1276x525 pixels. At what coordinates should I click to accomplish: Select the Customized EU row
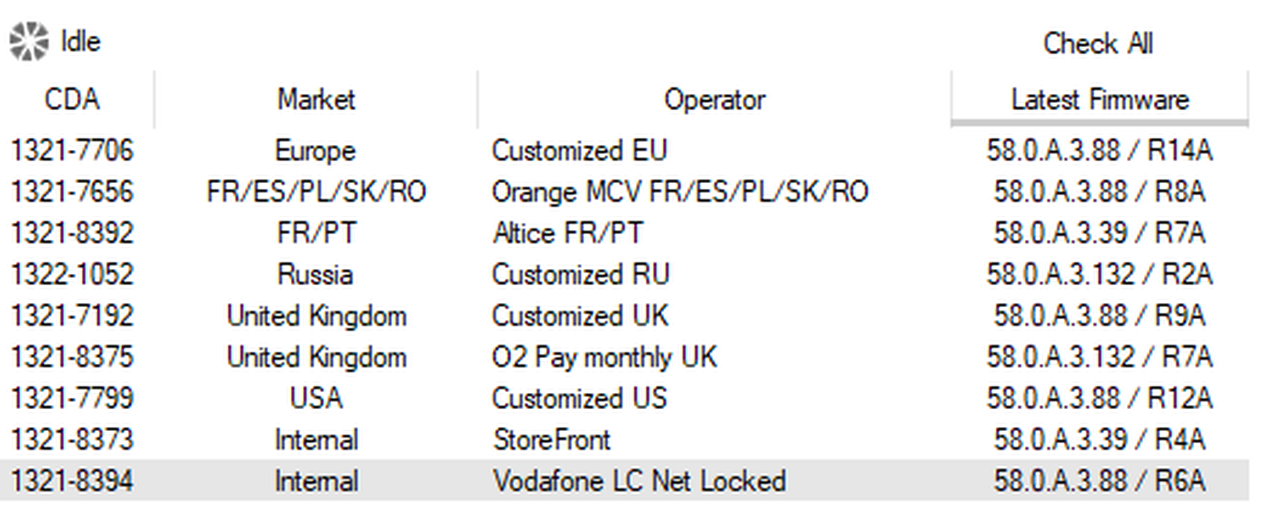[579, 151]
